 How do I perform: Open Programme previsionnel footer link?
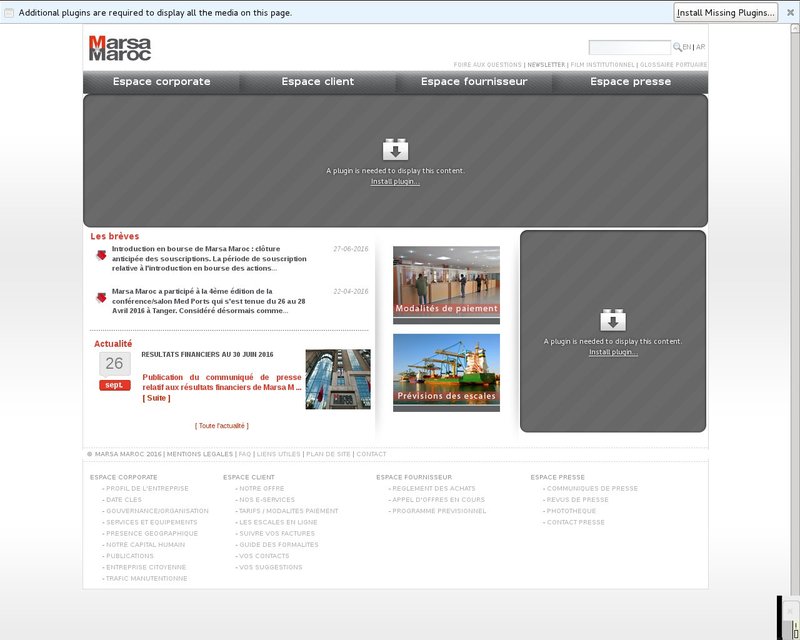click(439, 511)
